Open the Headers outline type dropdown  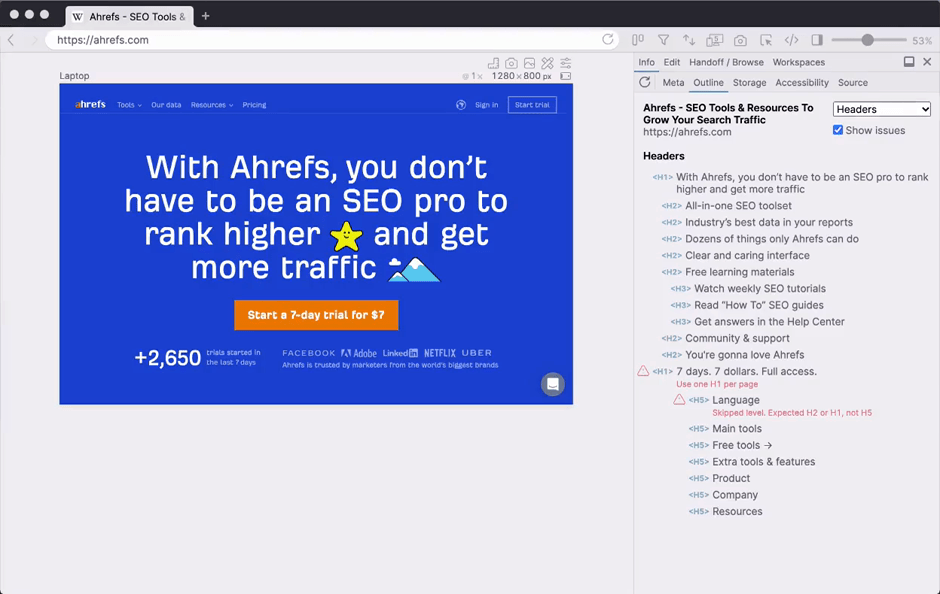881,109
